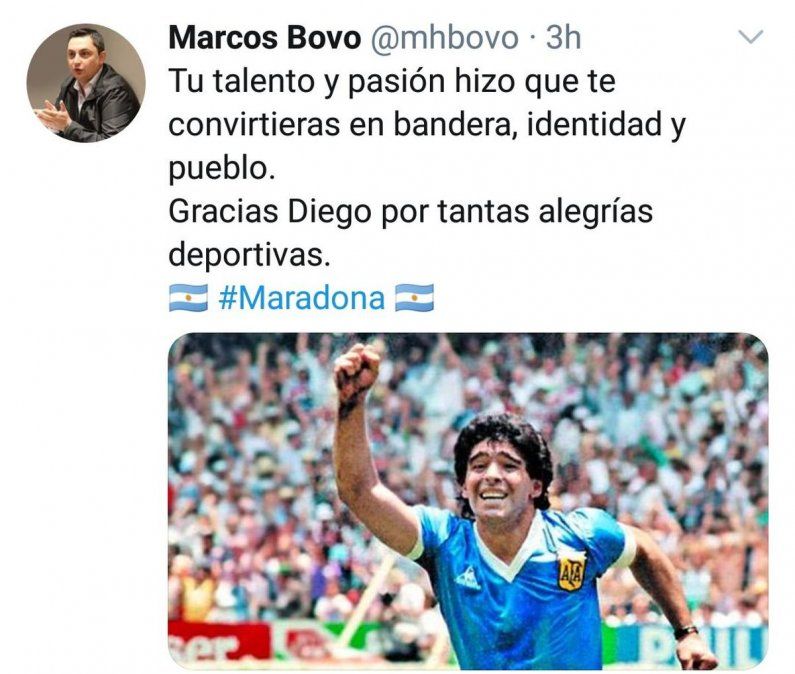
Task: Open the attached stadium photo of the player
Action: coord(468,501)
